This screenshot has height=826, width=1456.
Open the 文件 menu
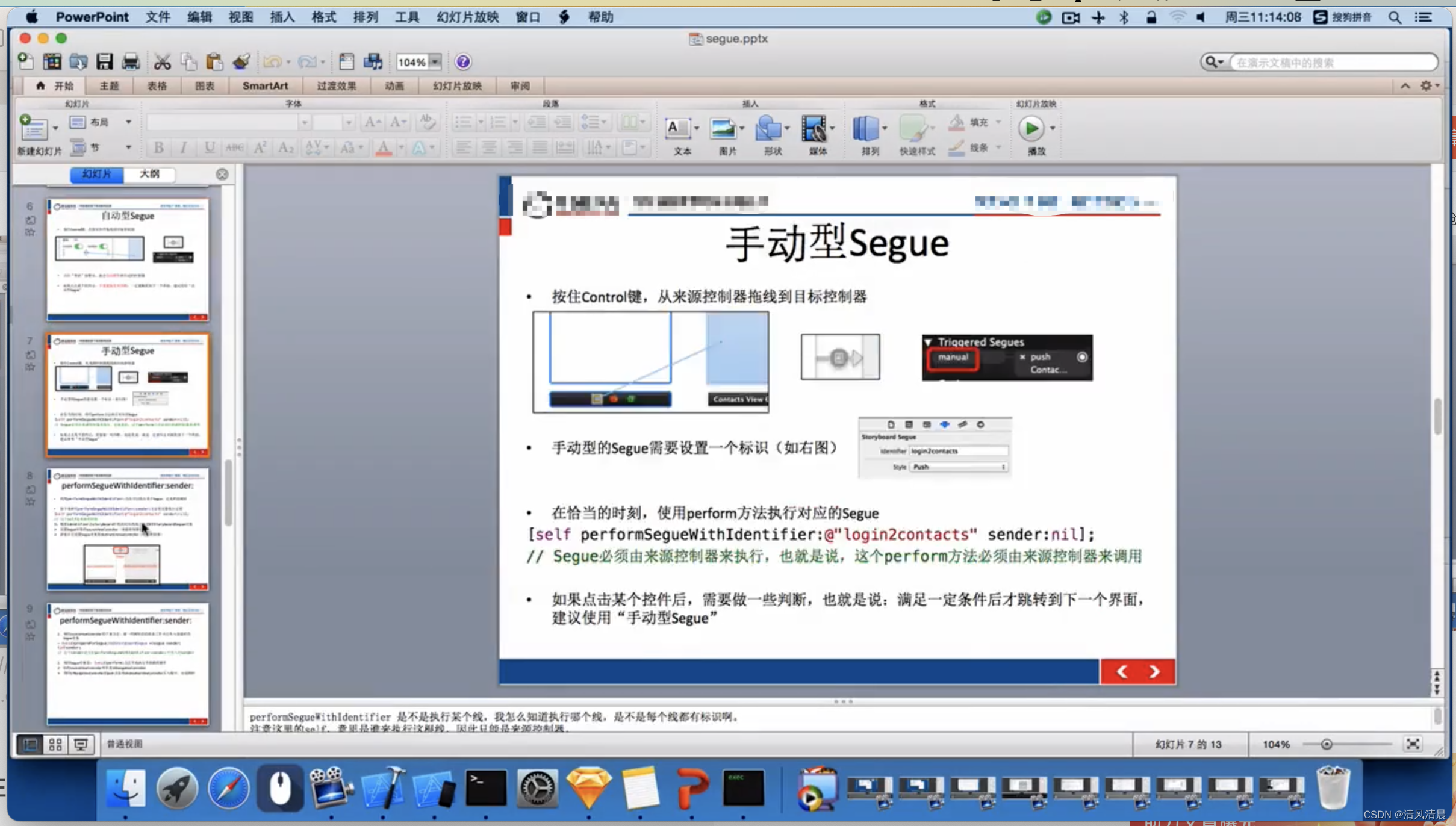pos(158,17)
